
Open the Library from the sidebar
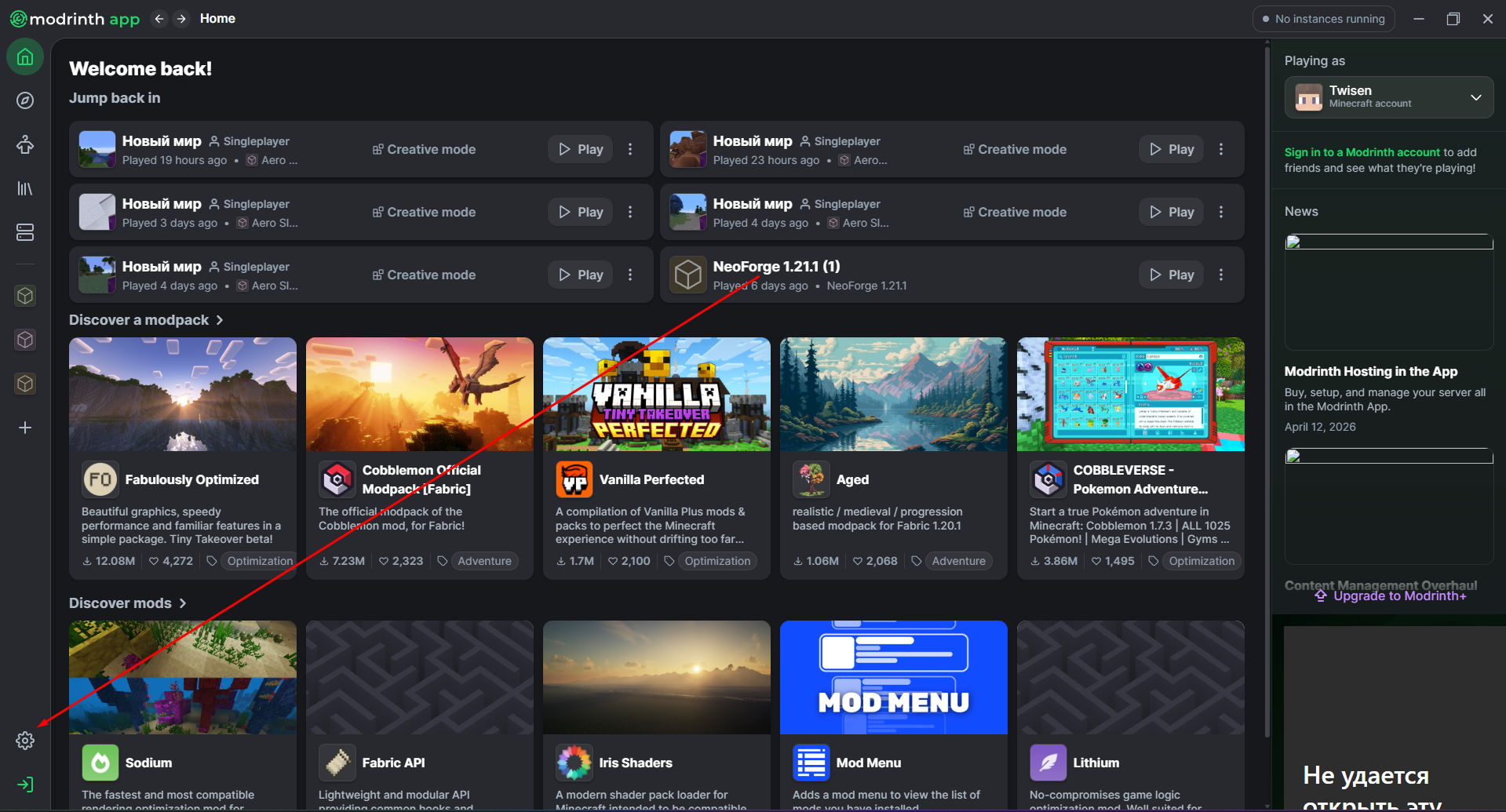[25, 188]
